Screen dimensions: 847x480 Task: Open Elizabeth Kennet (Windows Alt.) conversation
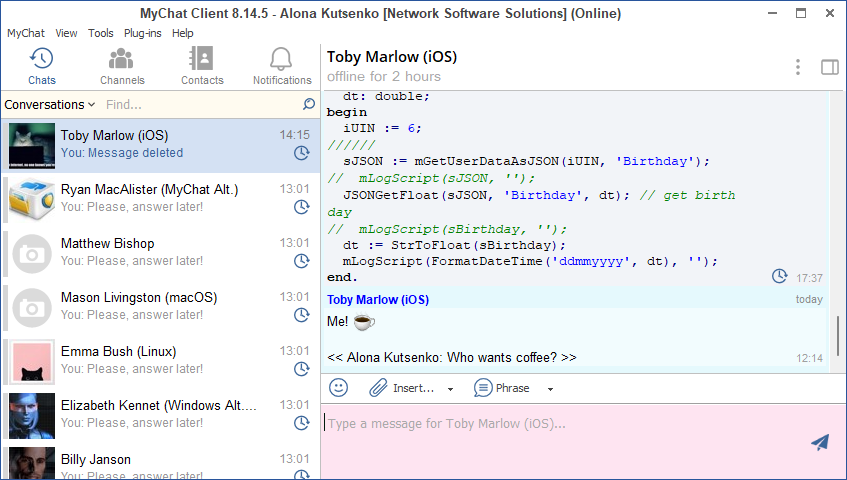160,415
